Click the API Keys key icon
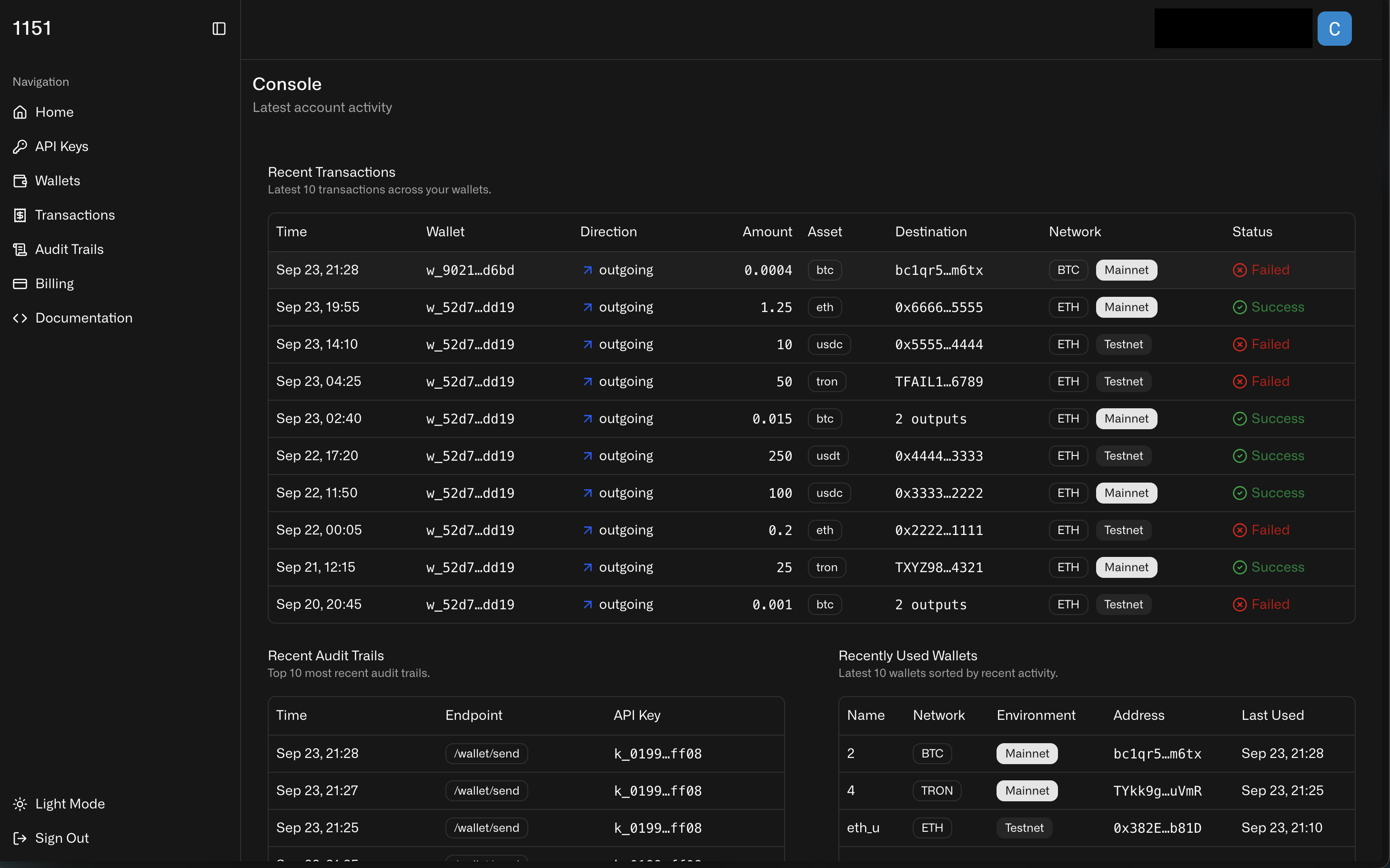Image resolution: width=1390 pixels, height=868 pixels. (20, 146)
